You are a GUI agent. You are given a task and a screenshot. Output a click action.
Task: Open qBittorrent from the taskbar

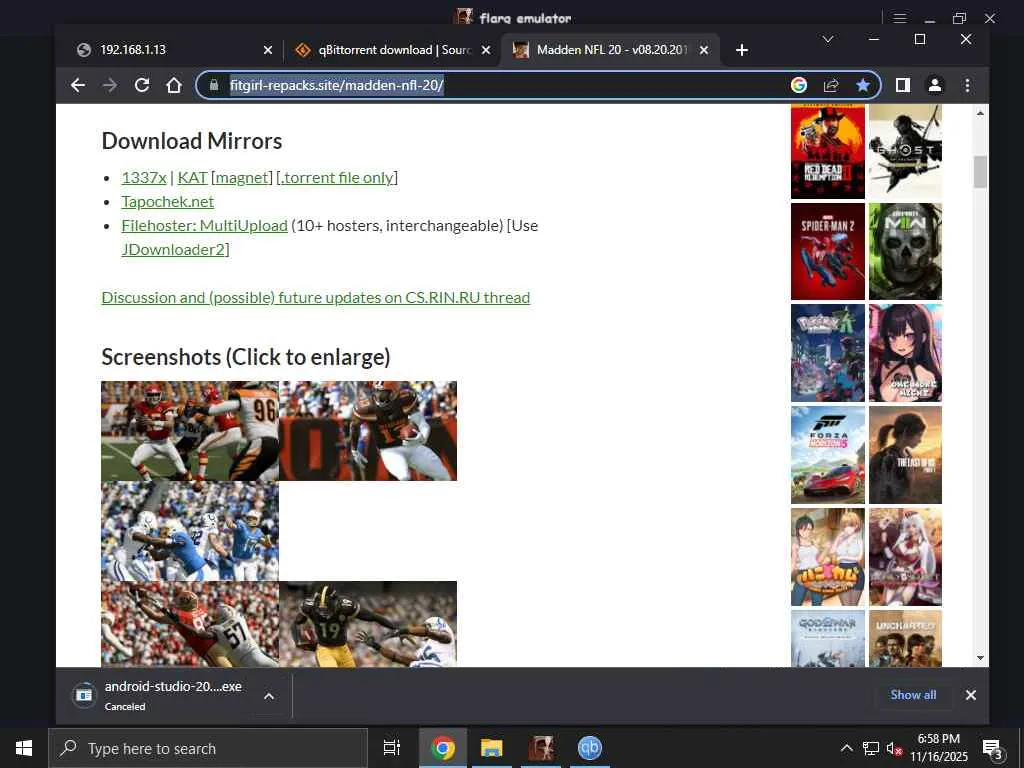[589, 748]
